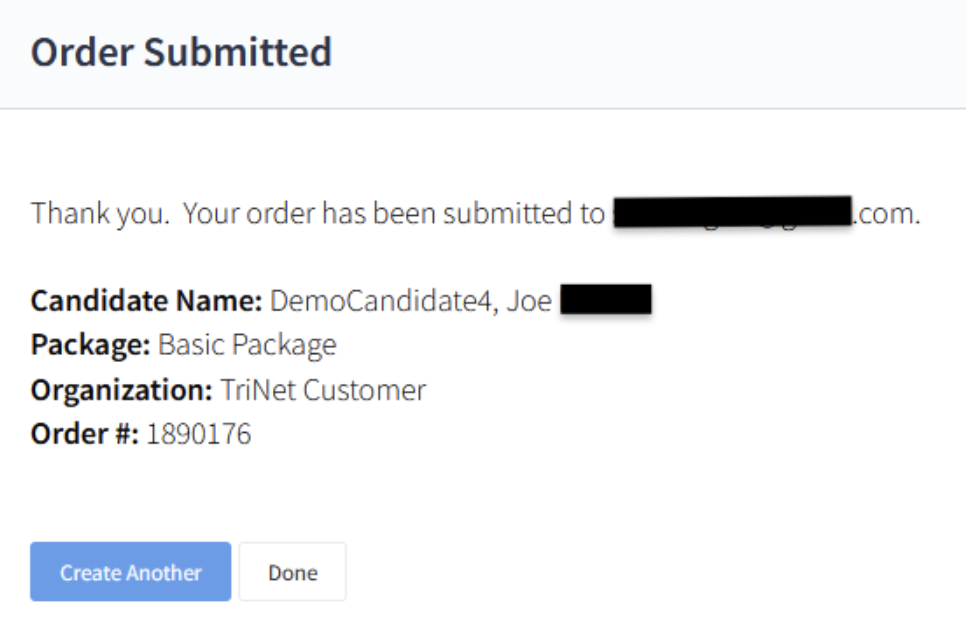Click the .com ending of the email

tap(886, 213)
